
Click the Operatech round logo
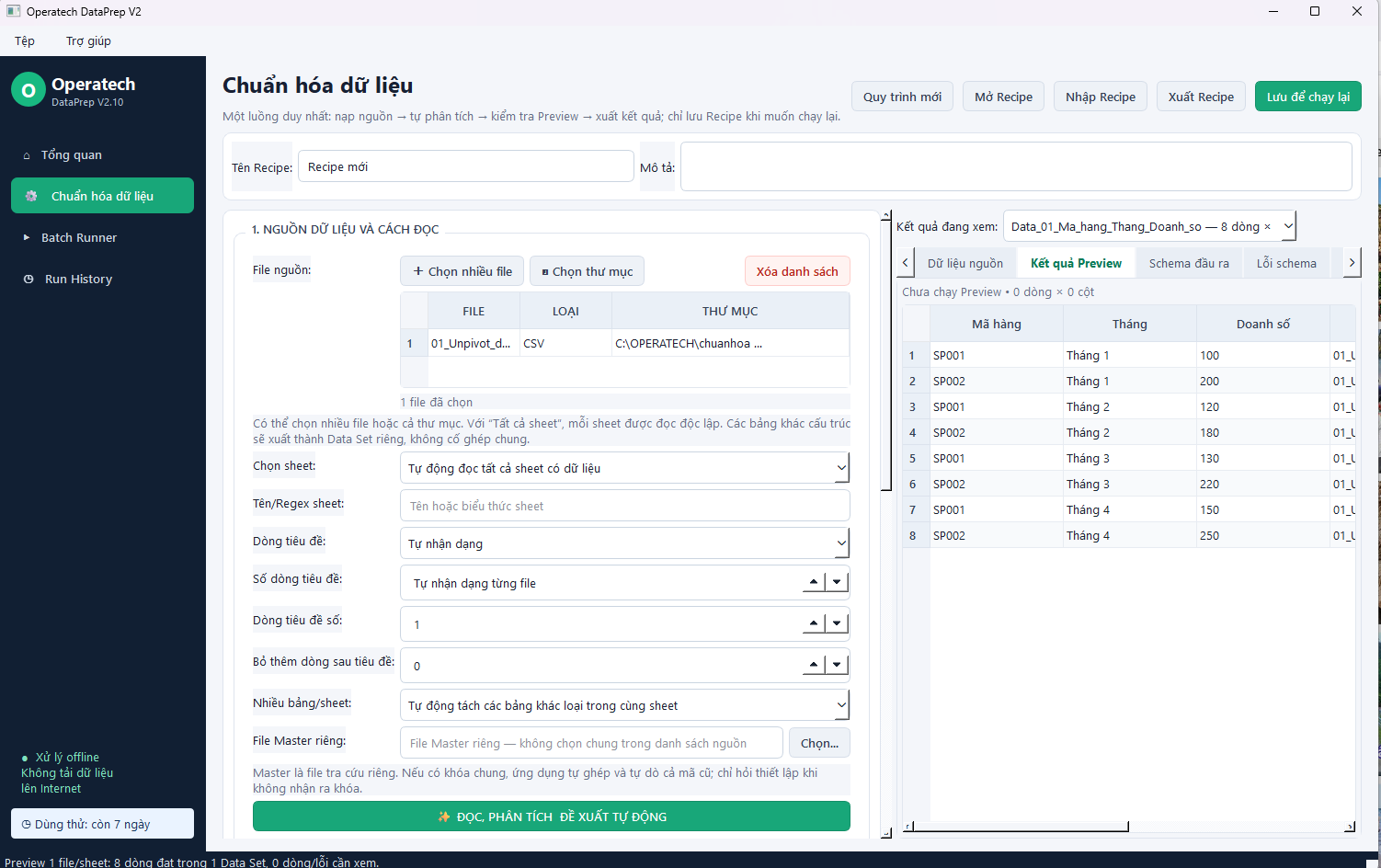tap(29, 90)
